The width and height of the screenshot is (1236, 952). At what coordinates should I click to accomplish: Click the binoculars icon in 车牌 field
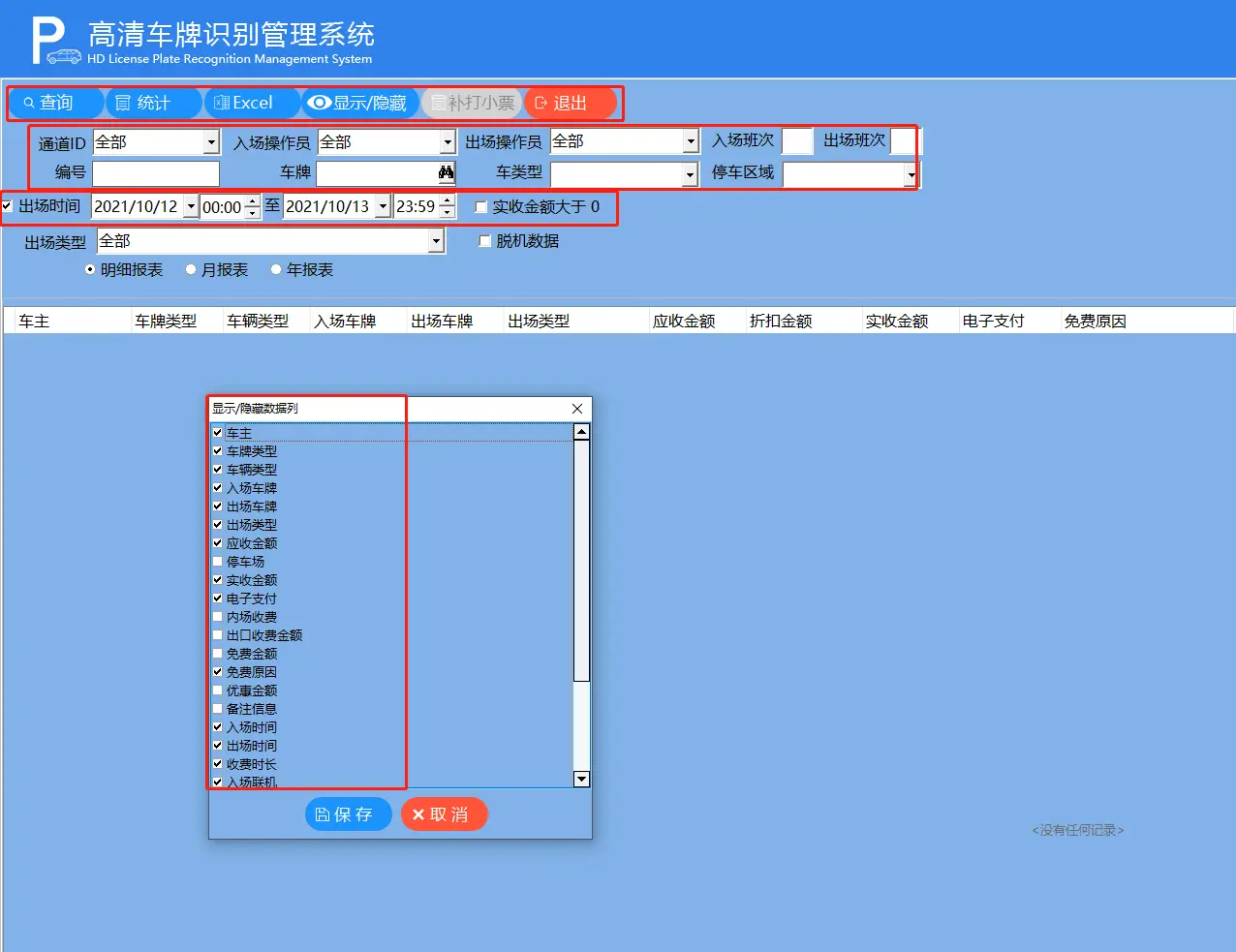[x=446, y=172]
